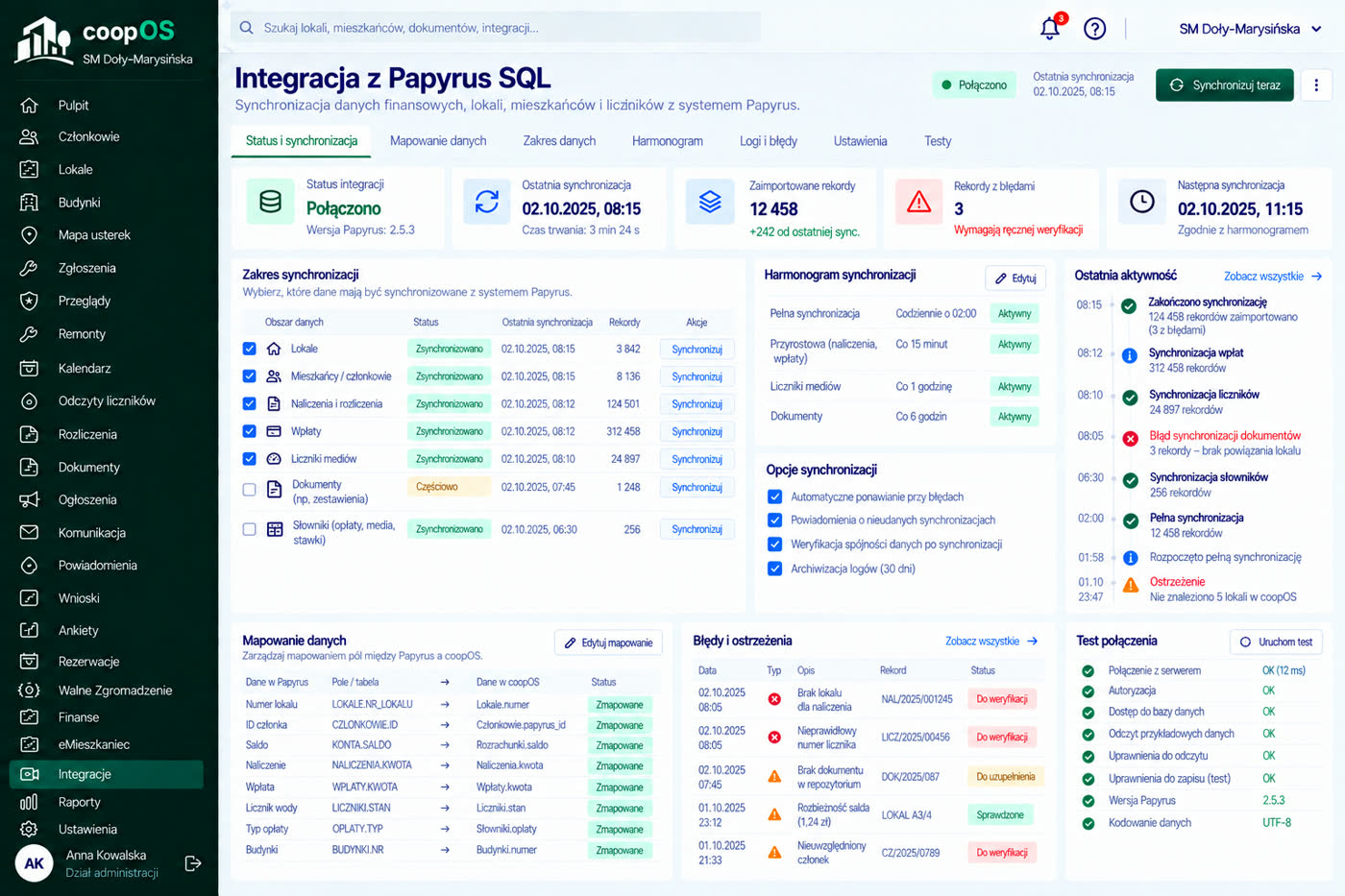
Task: Click the Sprawdzone status for LOKAL A3/4
Action: (x=1000, y=814)
